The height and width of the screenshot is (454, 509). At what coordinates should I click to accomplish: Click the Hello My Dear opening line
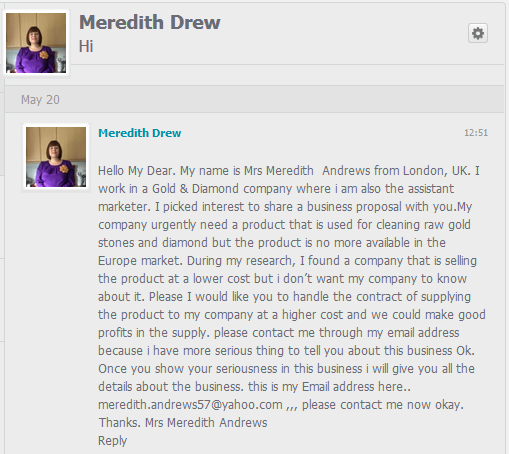tap(289, 171)
